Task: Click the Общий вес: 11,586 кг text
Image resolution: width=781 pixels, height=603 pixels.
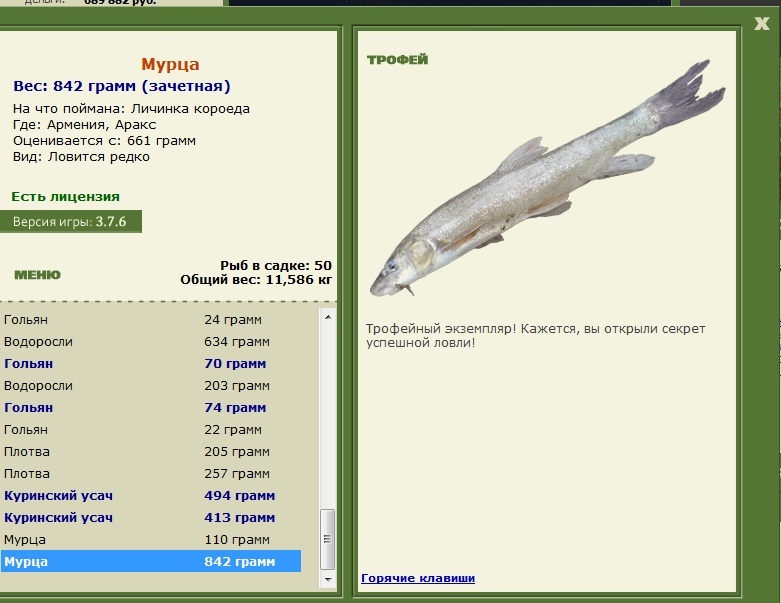Action: pyautogui.click(x=256, y=279)
